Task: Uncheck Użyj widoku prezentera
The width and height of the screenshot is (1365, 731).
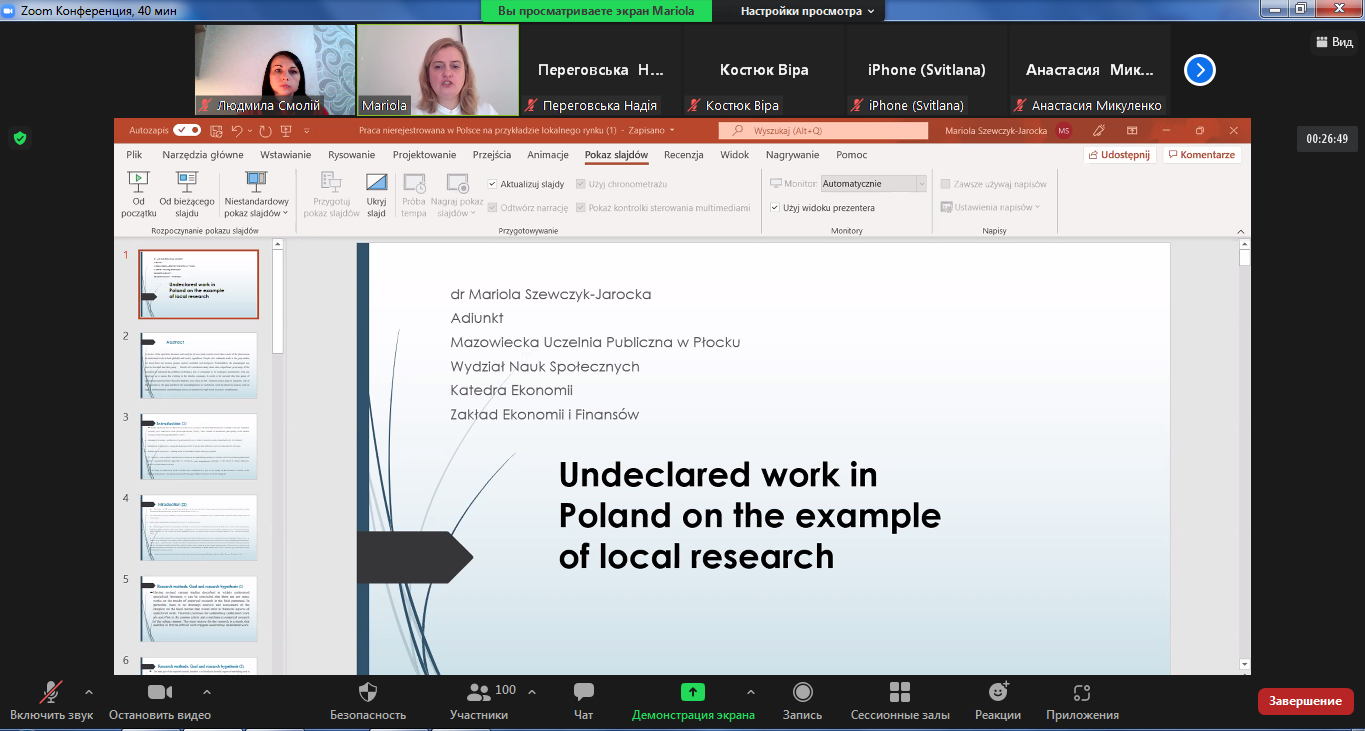Action: [775, 208]
